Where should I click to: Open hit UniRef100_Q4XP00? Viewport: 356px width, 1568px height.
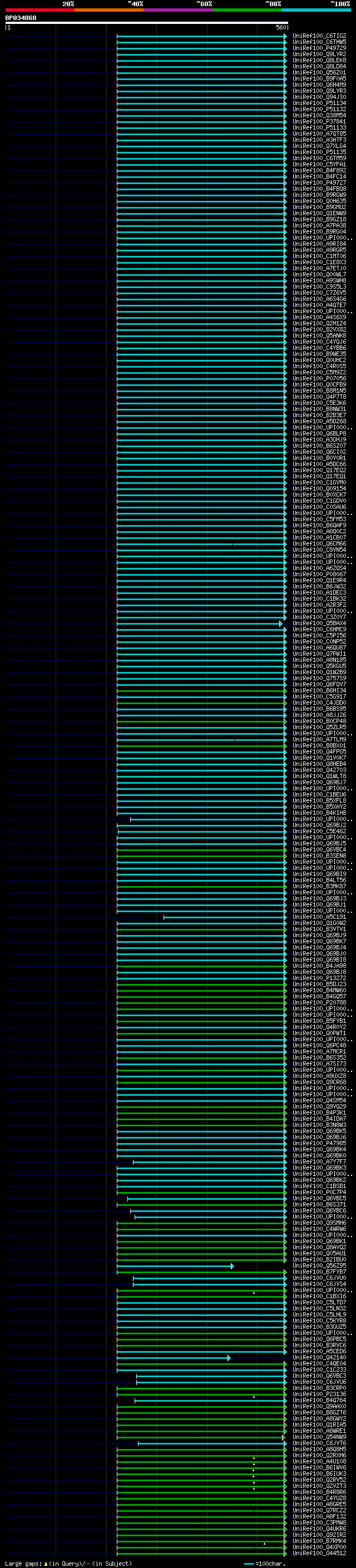[319, 1547]
